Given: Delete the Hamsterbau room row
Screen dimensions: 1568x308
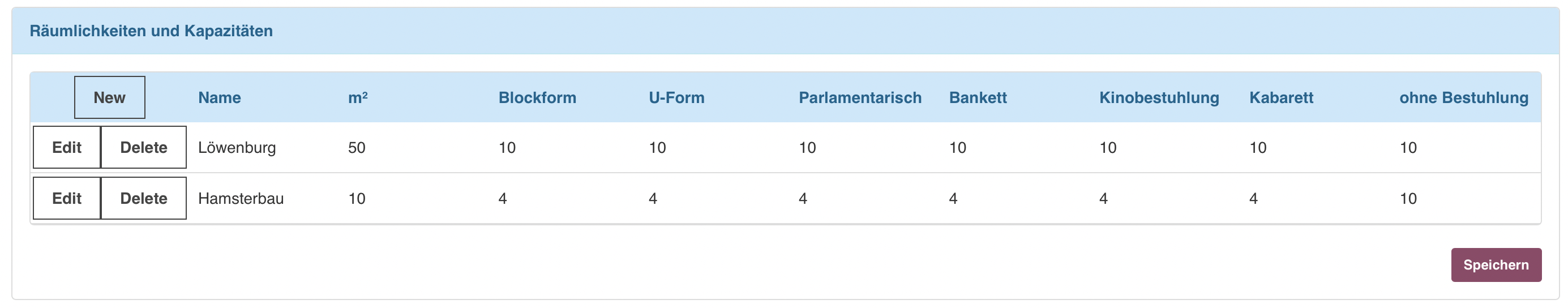Looking at the screenshot, I should 144,198.
